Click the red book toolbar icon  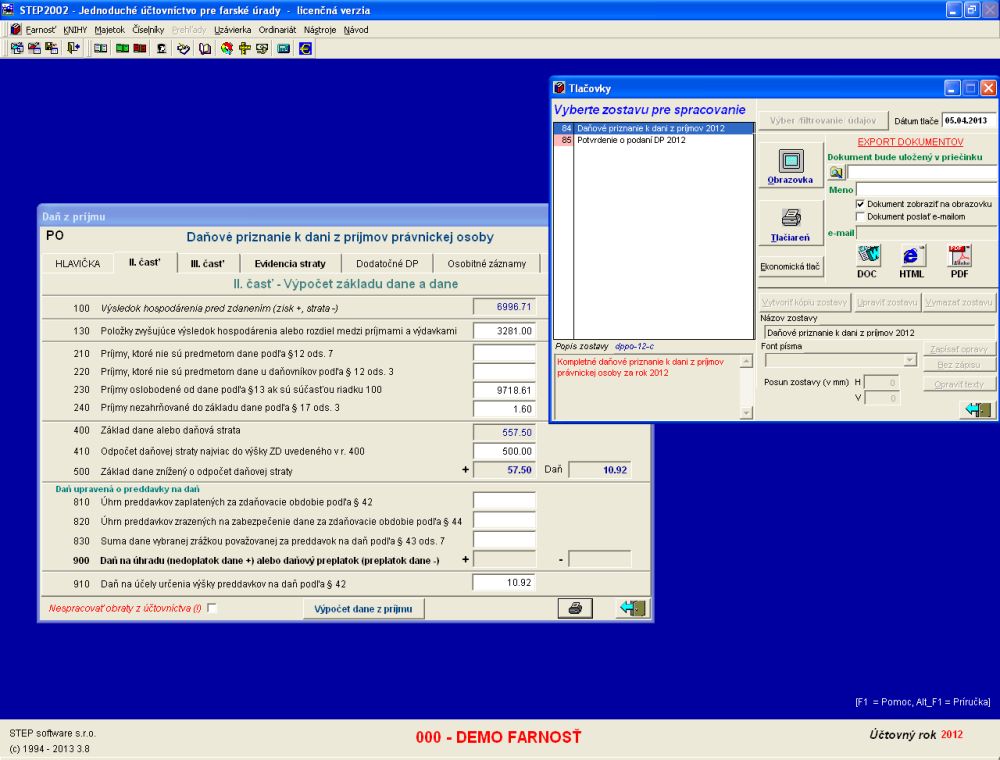(x=140, y=48)
